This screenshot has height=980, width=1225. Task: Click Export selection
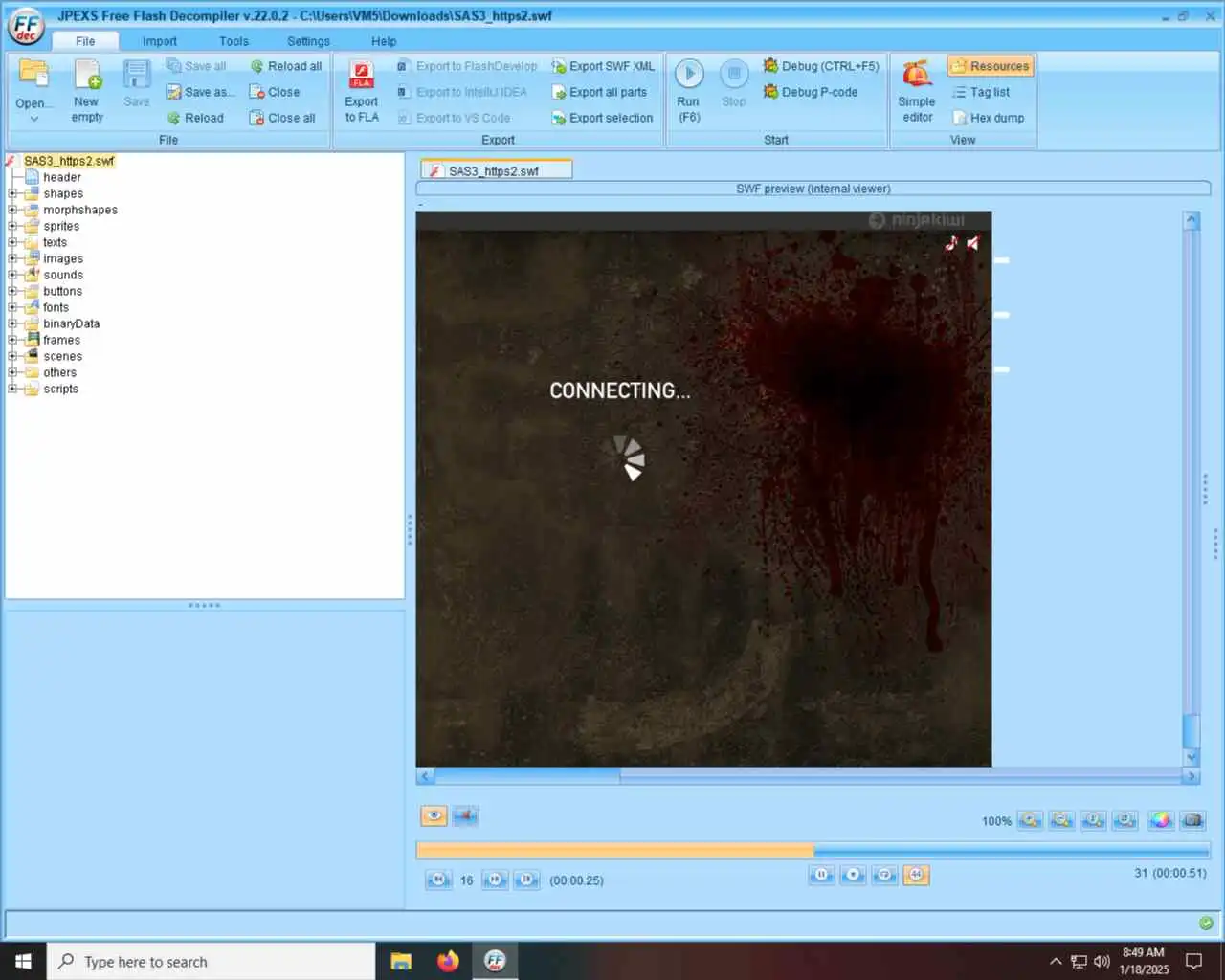(x=603, y=118)
